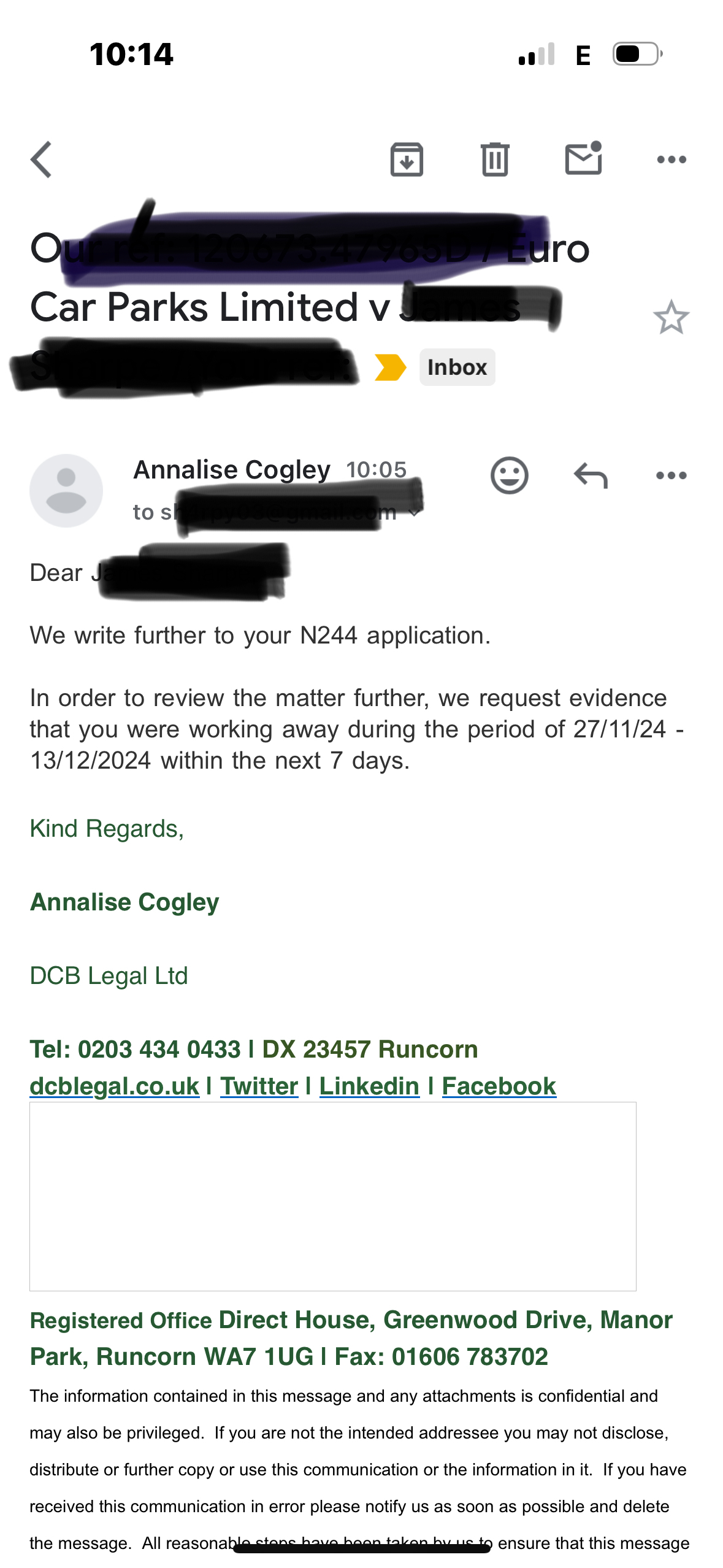The image size is (723, 1568).
Task: Open message options beside the reply arrow
Action: coord(671,475)
